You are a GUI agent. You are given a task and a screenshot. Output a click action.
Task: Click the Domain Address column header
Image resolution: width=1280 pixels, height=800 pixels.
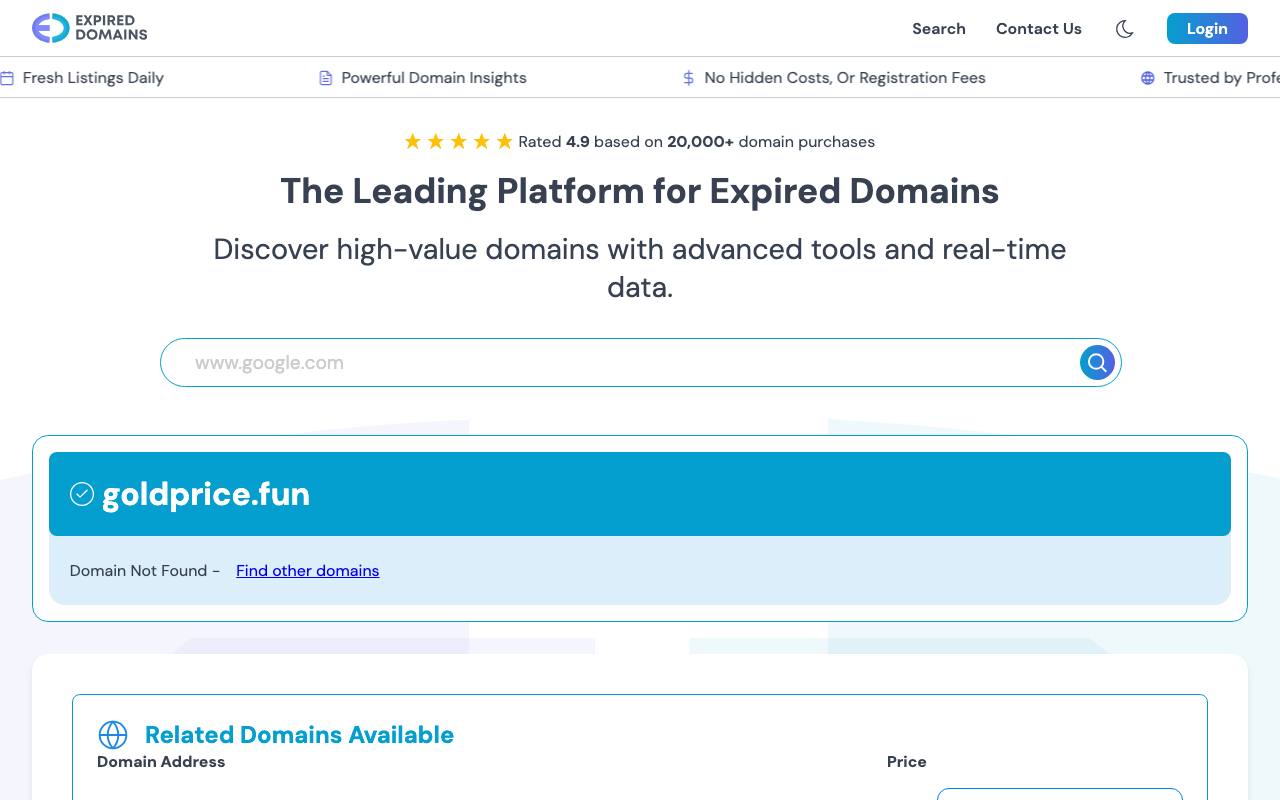click(161, 762)
